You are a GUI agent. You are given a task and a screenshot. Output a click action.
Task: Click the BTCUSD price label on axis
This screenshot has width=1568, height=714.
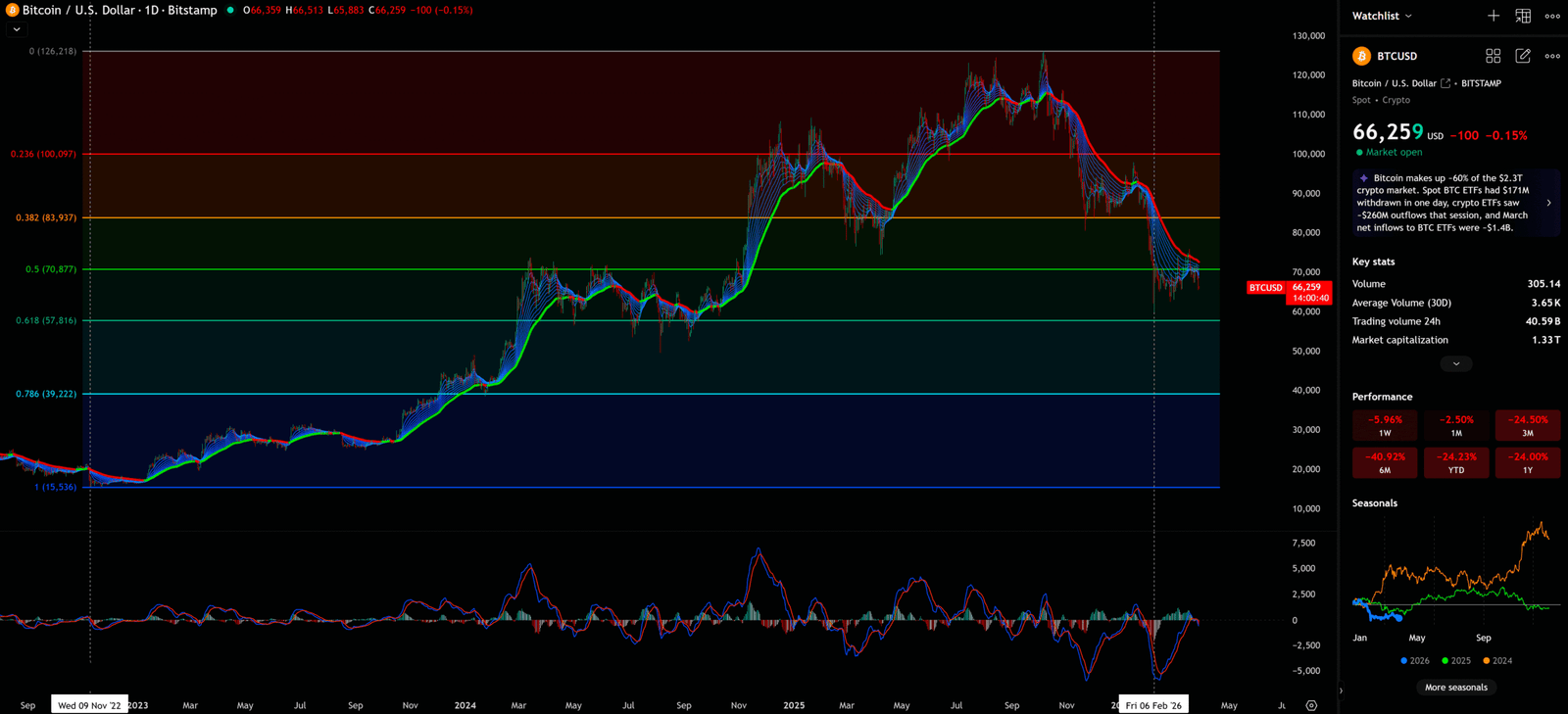tap(1265, 288)
